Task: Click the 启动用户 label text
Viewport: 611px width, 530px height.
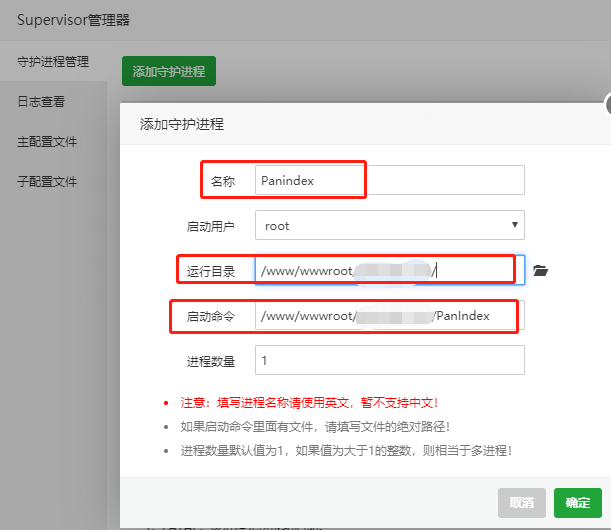Action: point(211,226)
